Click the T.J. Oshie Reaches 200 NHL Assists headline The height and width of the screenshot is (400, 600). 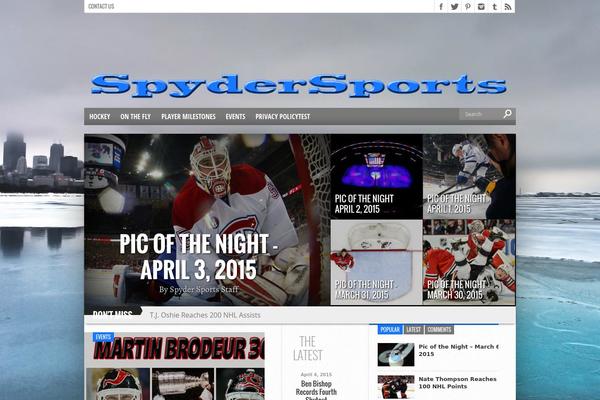click(205, 315)
